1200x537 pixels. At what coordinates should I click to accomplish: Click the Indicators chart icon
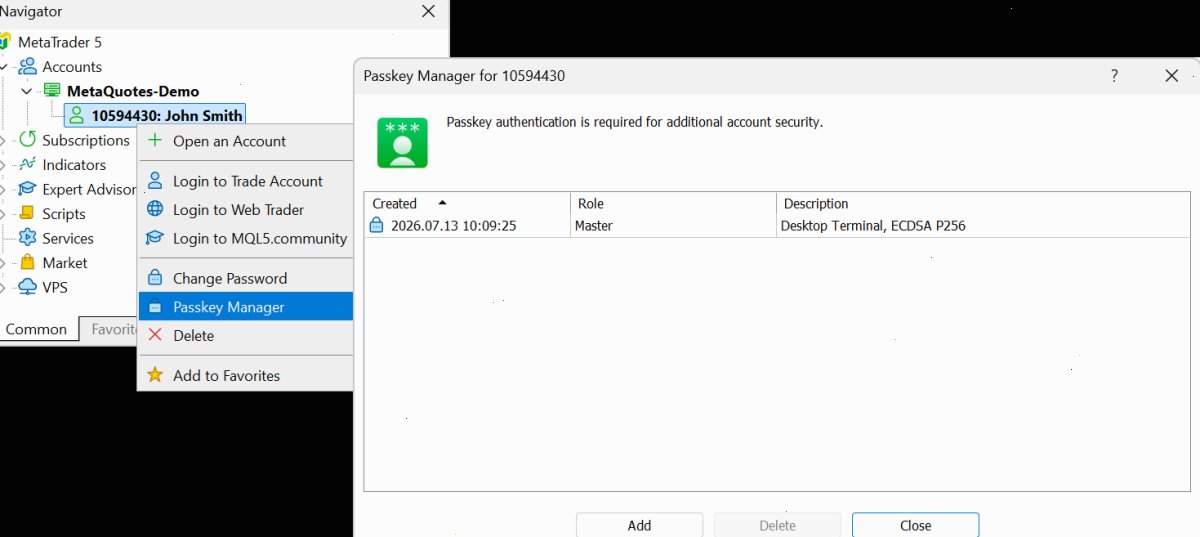click(x=28, y=165)
